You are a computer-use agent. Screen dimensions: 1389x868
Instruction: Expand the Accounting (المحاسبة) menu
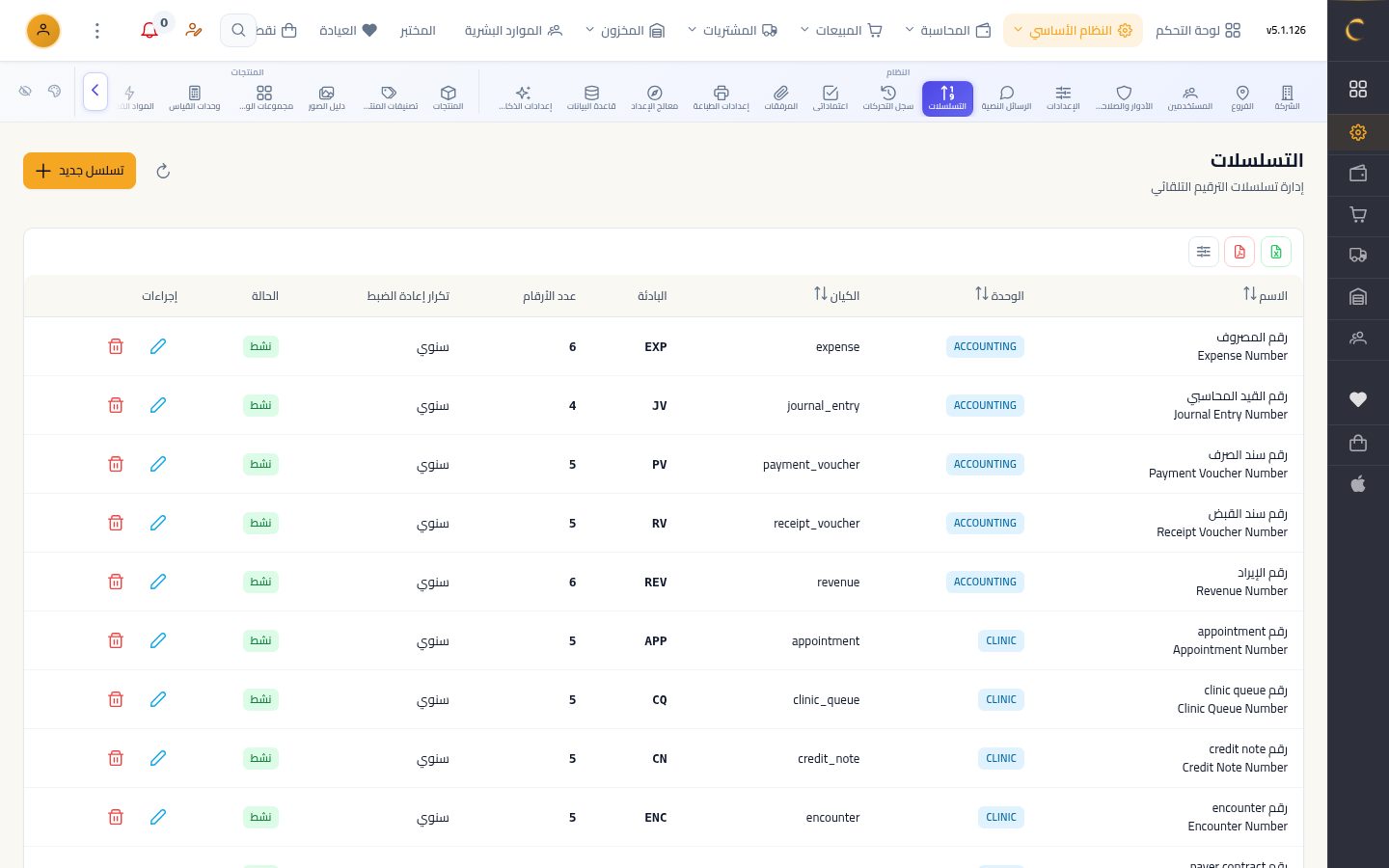point(948,31)
